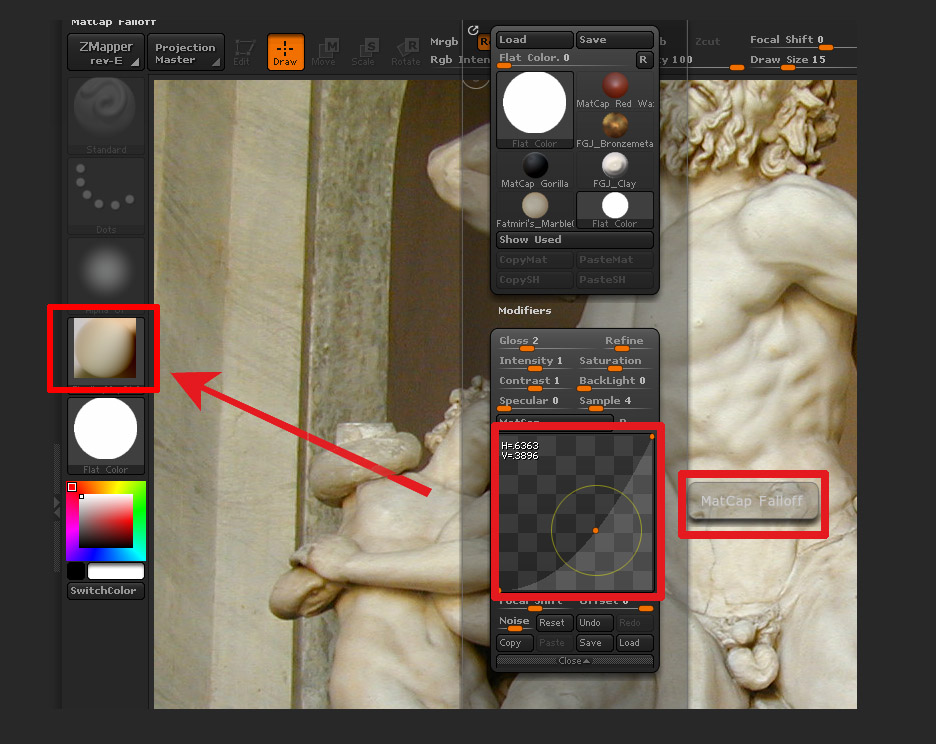Open the Dots stroke picker
Image resolution: width=936 pixels, height=744 pixels.
(x=106, y=196)
